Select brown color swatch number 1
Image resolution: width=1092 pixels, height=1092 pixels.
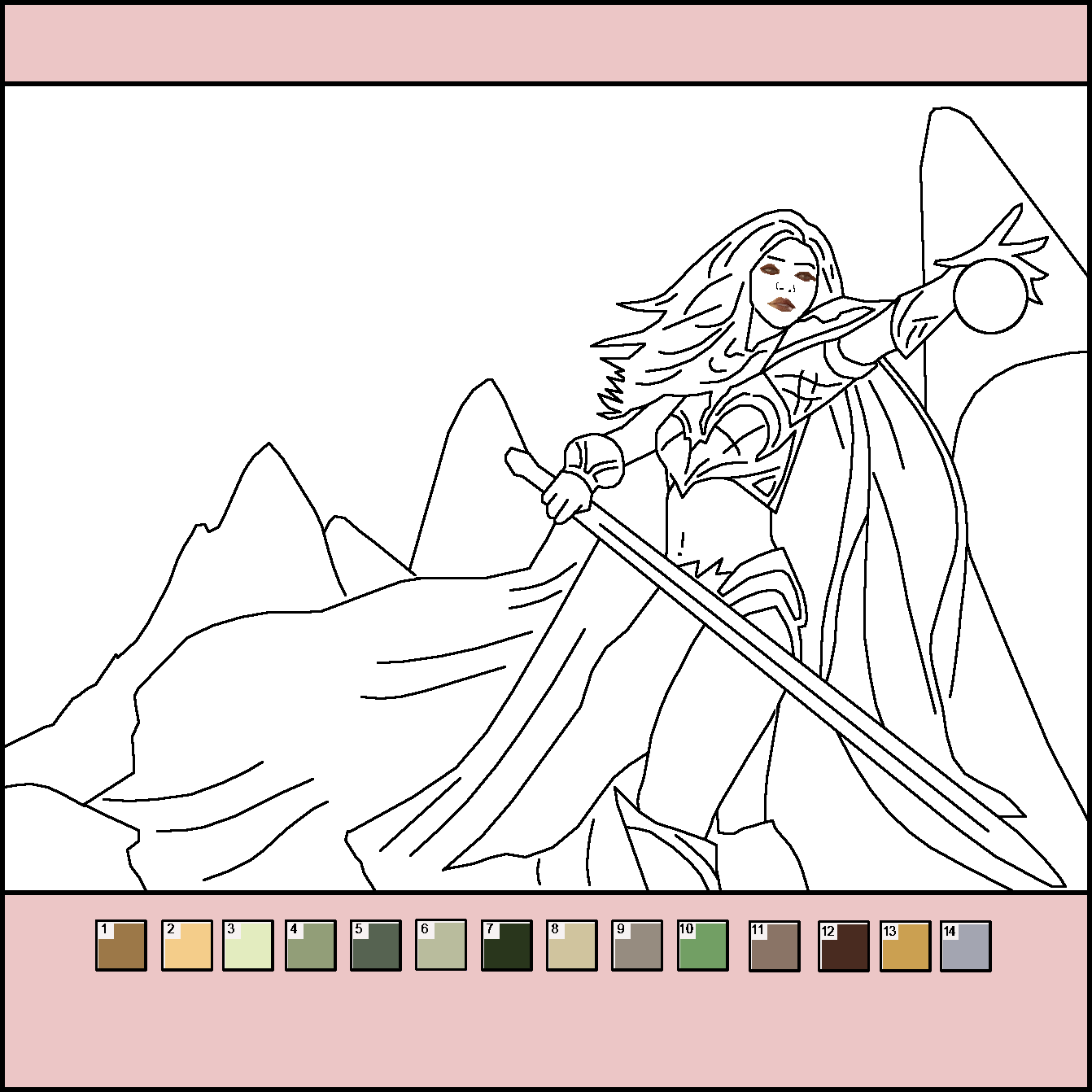coord(121,946)
